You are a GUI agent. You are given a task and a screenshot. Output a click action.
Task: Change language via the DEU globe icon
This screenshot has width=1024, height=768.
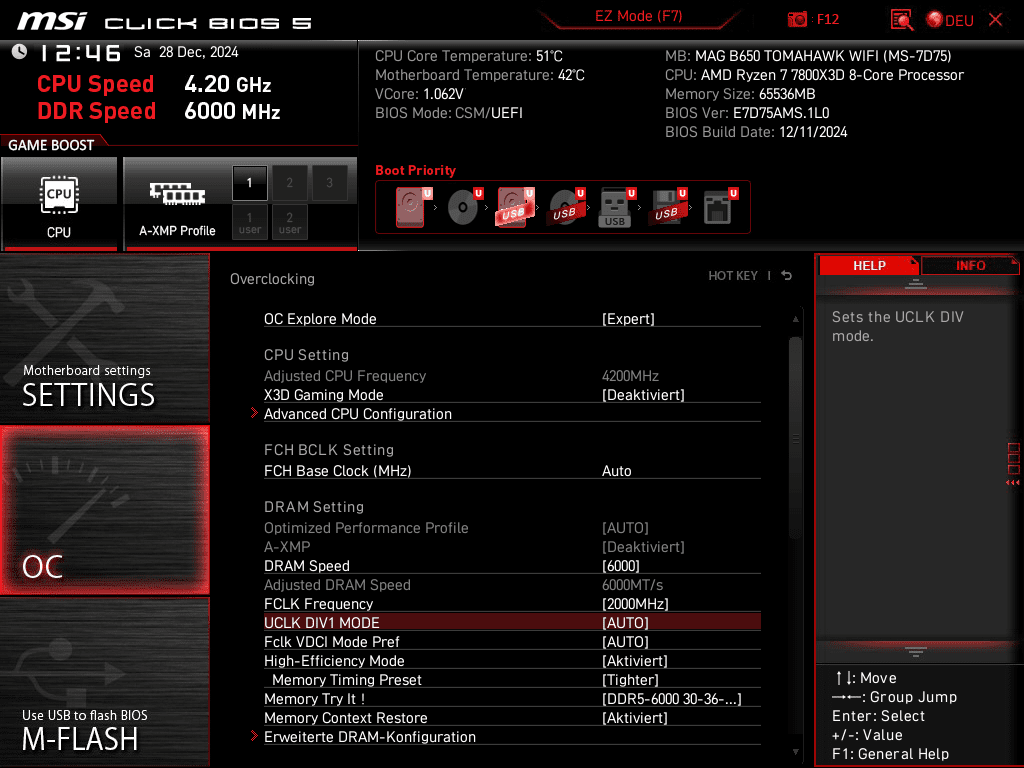(x=950, y=20)
